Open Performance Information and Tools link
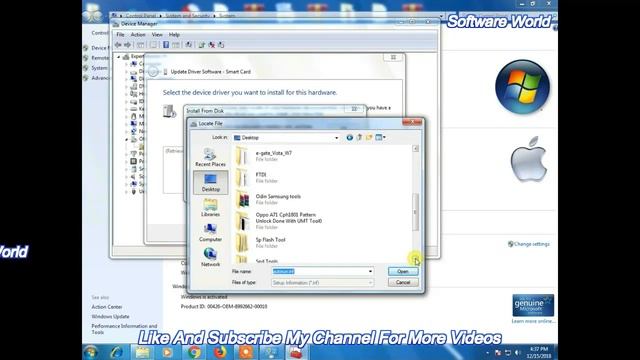 [124, 329]
